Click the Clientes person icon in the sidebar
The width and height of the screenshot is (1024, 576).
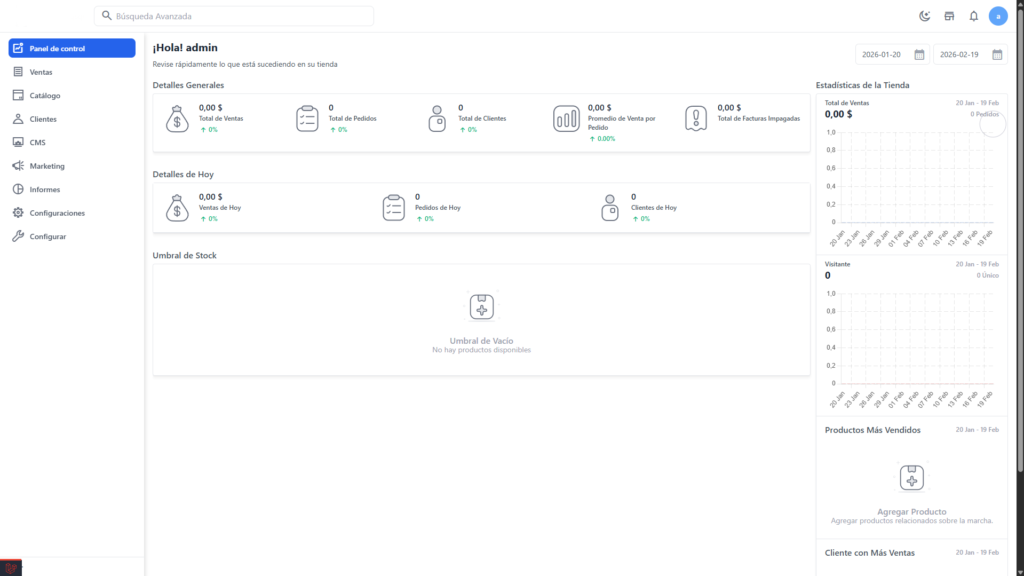18,119
